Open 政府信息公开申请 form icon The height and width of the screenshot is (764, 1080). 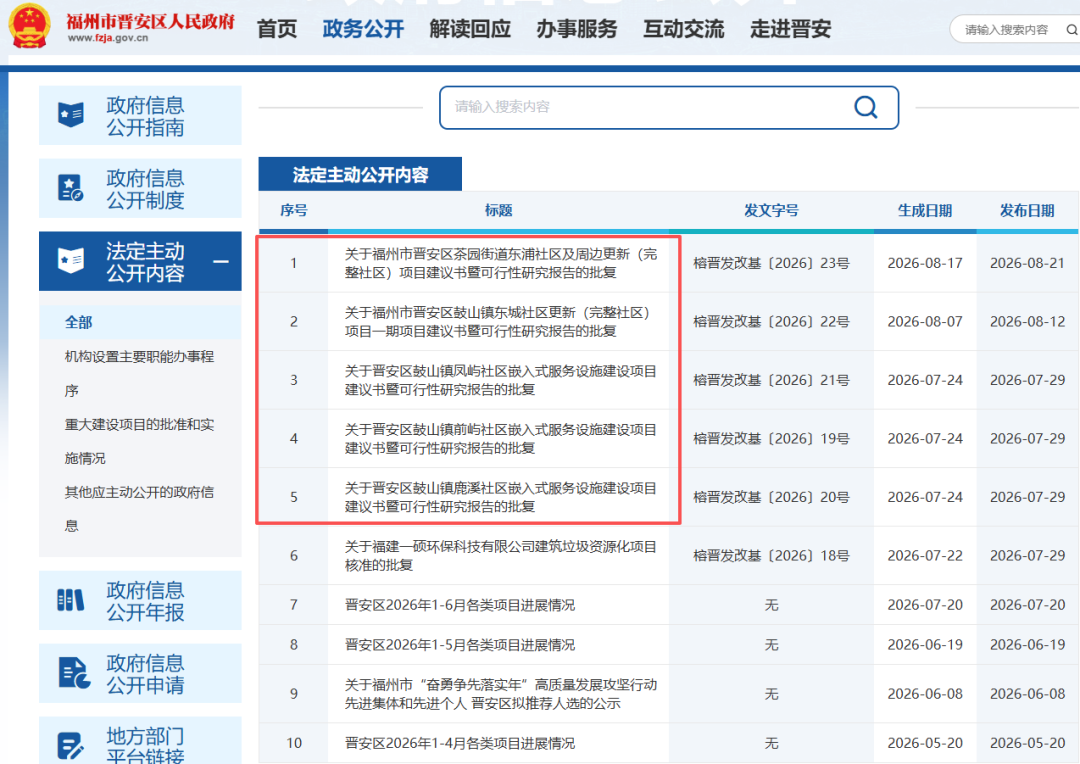pos(74,673)
